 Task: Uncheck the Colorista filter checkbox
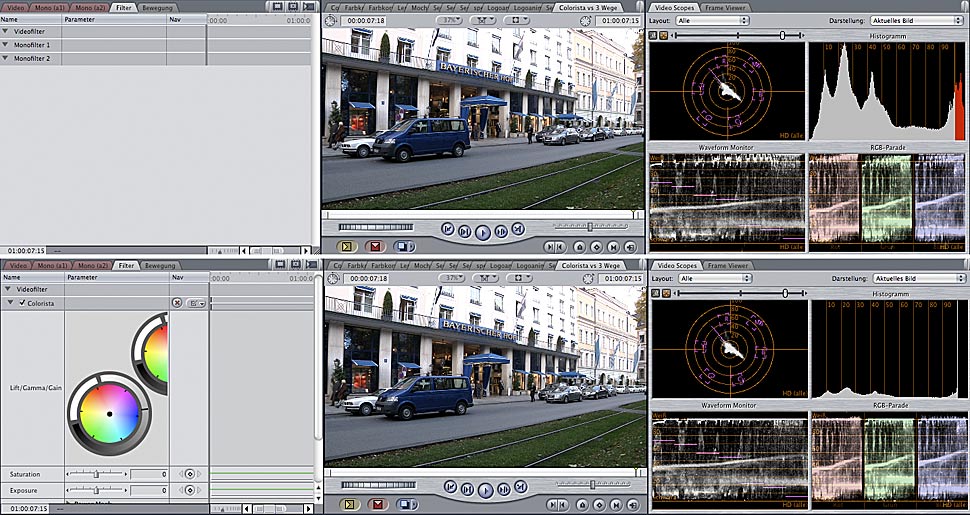[22, 302]
